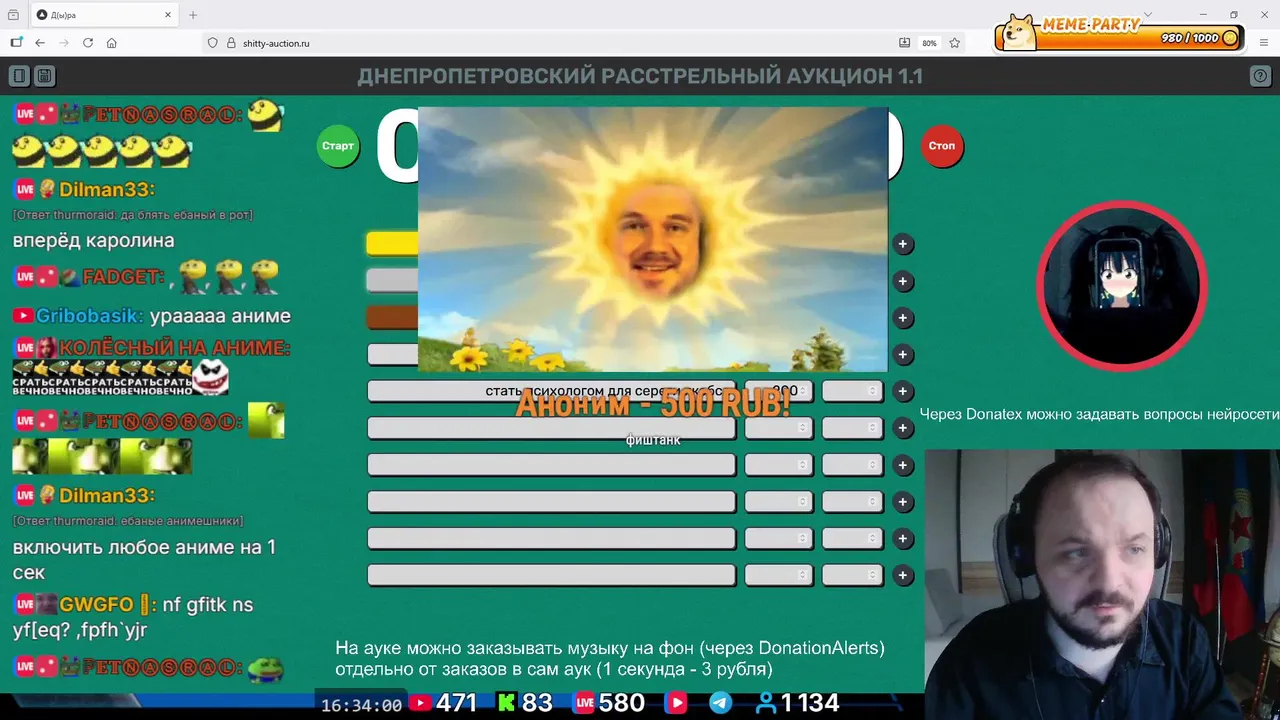Click the LIVE icon beside 580
The image size is (1280, 720).
click(585, 703)
